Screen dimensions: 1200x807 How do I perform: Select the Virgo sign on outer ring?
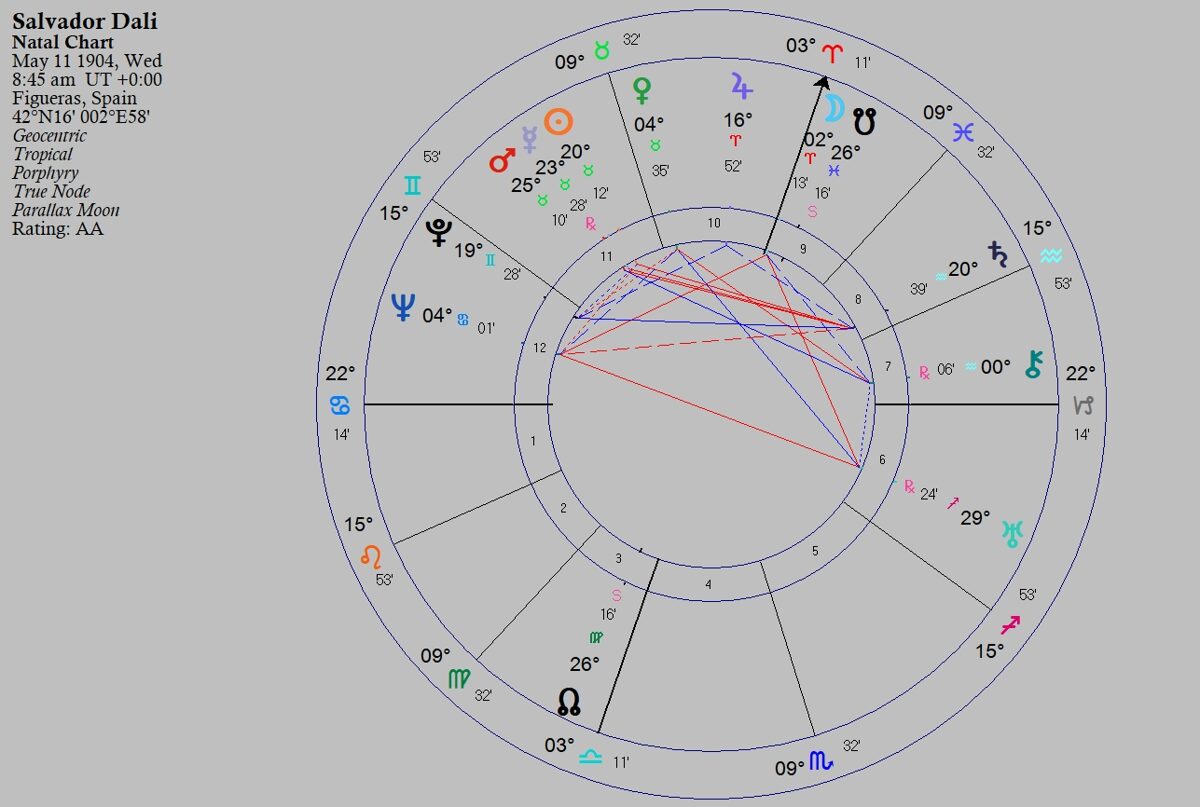click(x=459, y=680)
